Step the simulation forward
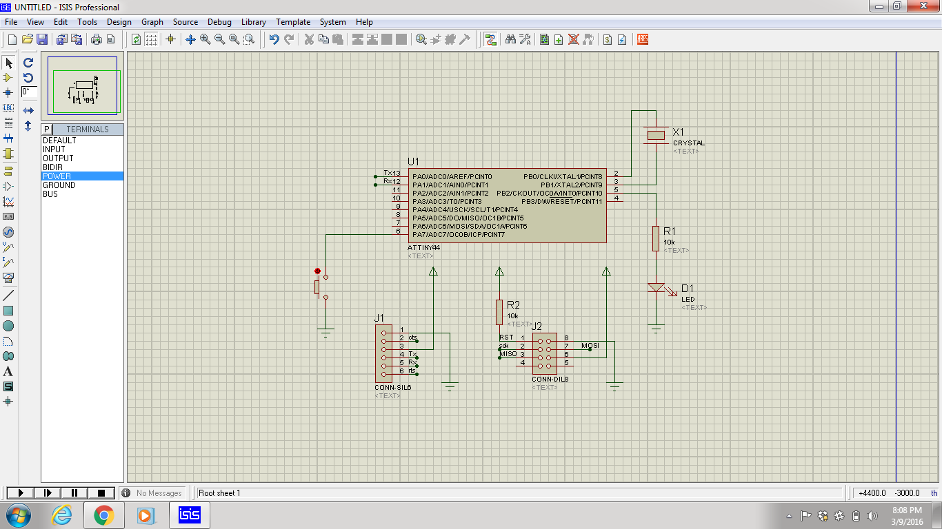Viewport: 942px width, 529px height. pos(47,493)
